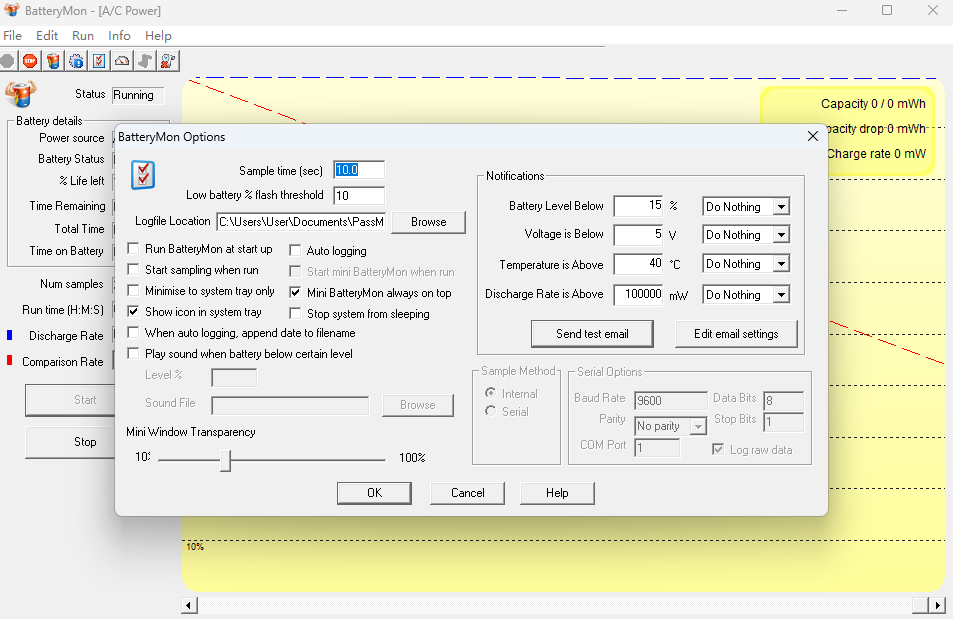Click Edit email settings
This screenshot has width=953, height=619.
(736, 333)
